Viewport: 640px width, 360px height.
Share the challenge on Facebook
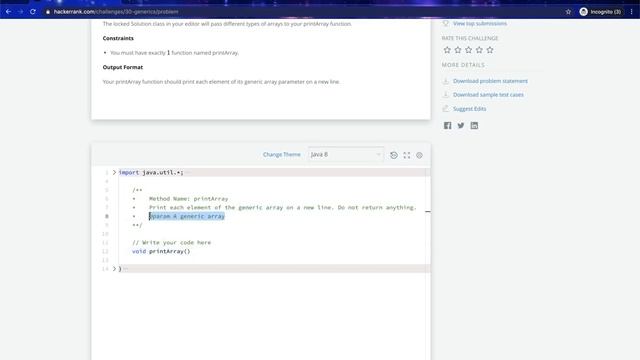447,125
